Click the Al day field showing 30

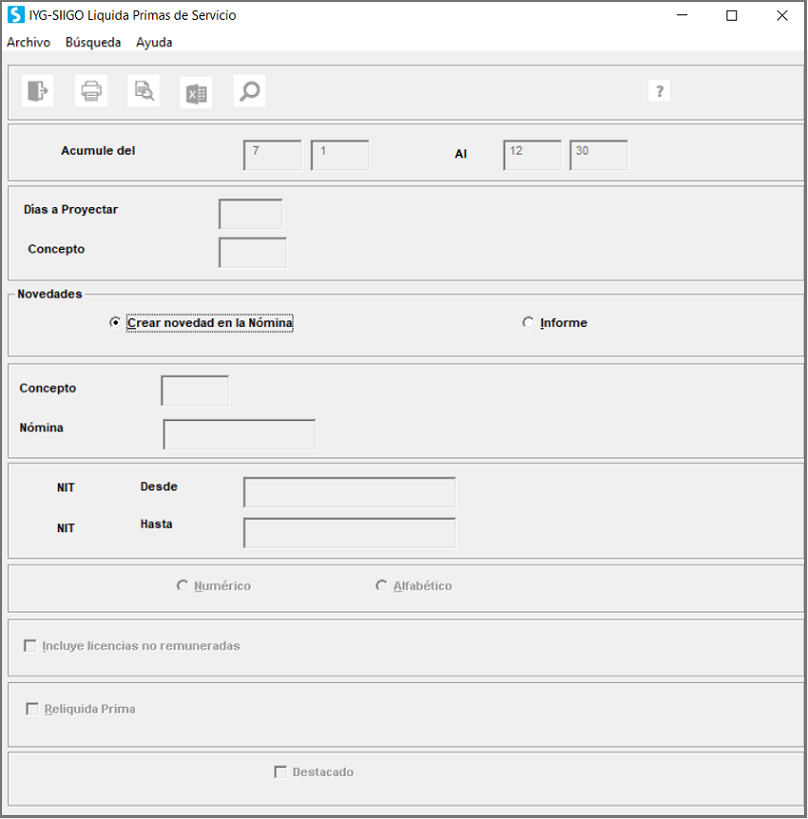(599, 155)
